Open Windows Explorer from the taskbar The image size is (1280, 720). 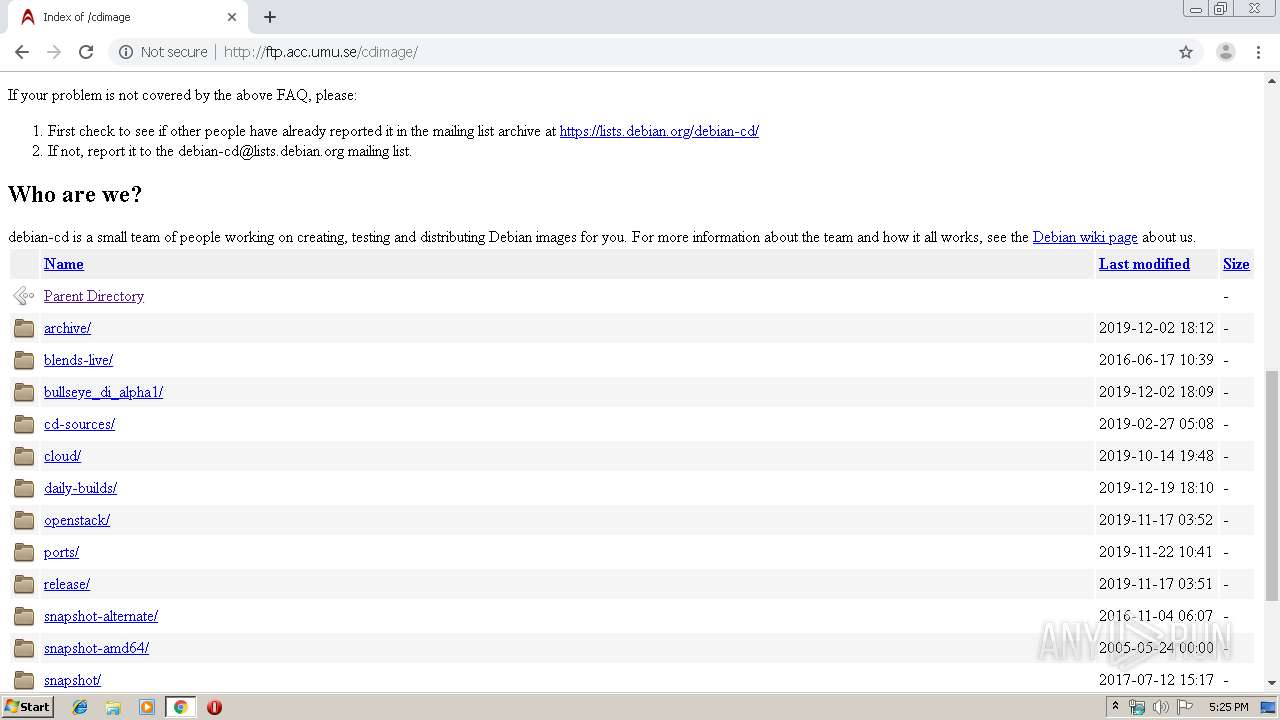tap(113, 707)
